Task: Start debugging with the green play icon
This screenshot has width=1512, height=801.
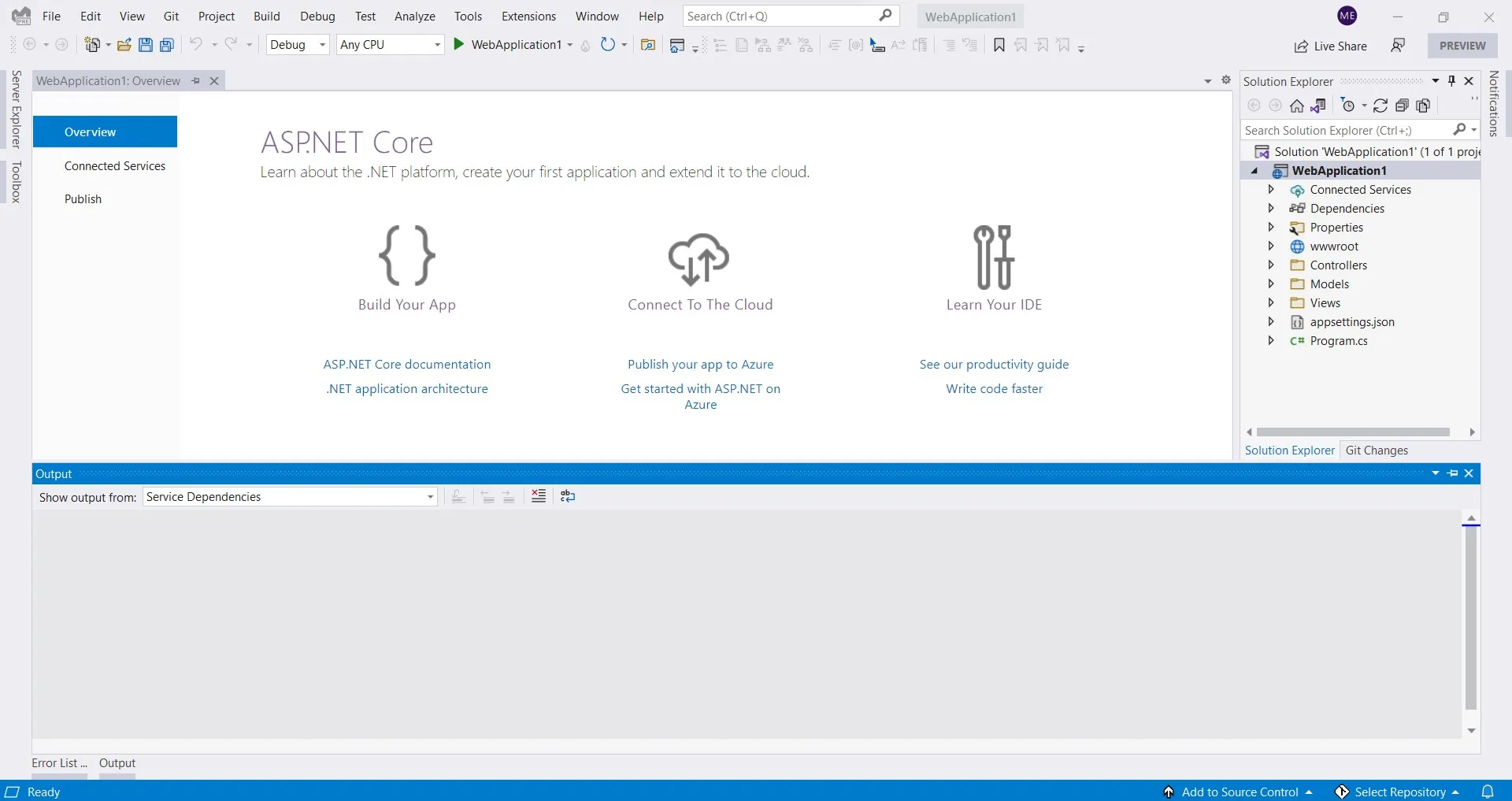Action: click(x=458, y=44)
